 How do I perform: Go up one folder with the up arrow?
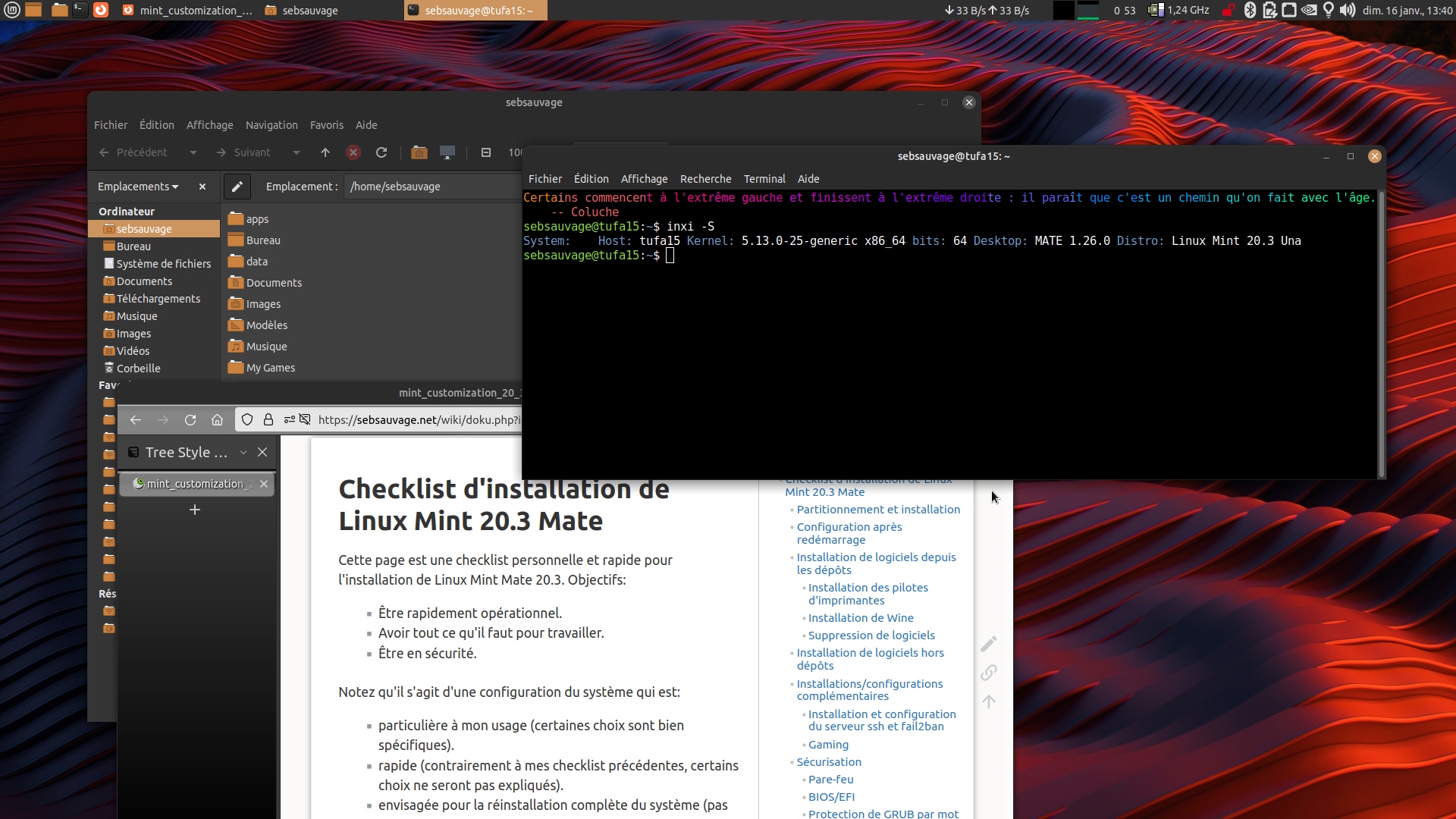click(x=325, y=152)
